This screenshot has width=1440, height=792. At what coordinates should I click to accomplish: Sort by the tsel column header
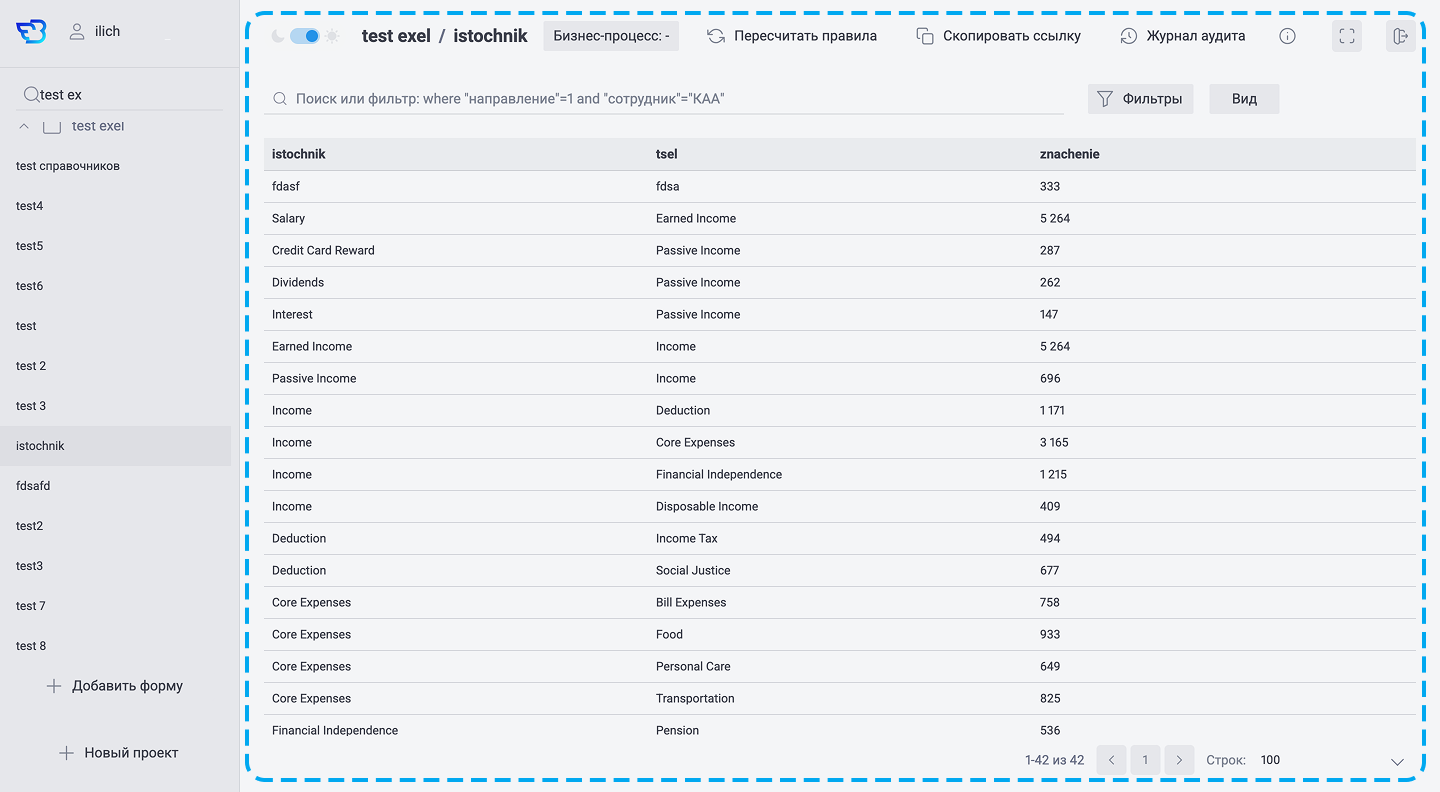[x=667, y=154]
